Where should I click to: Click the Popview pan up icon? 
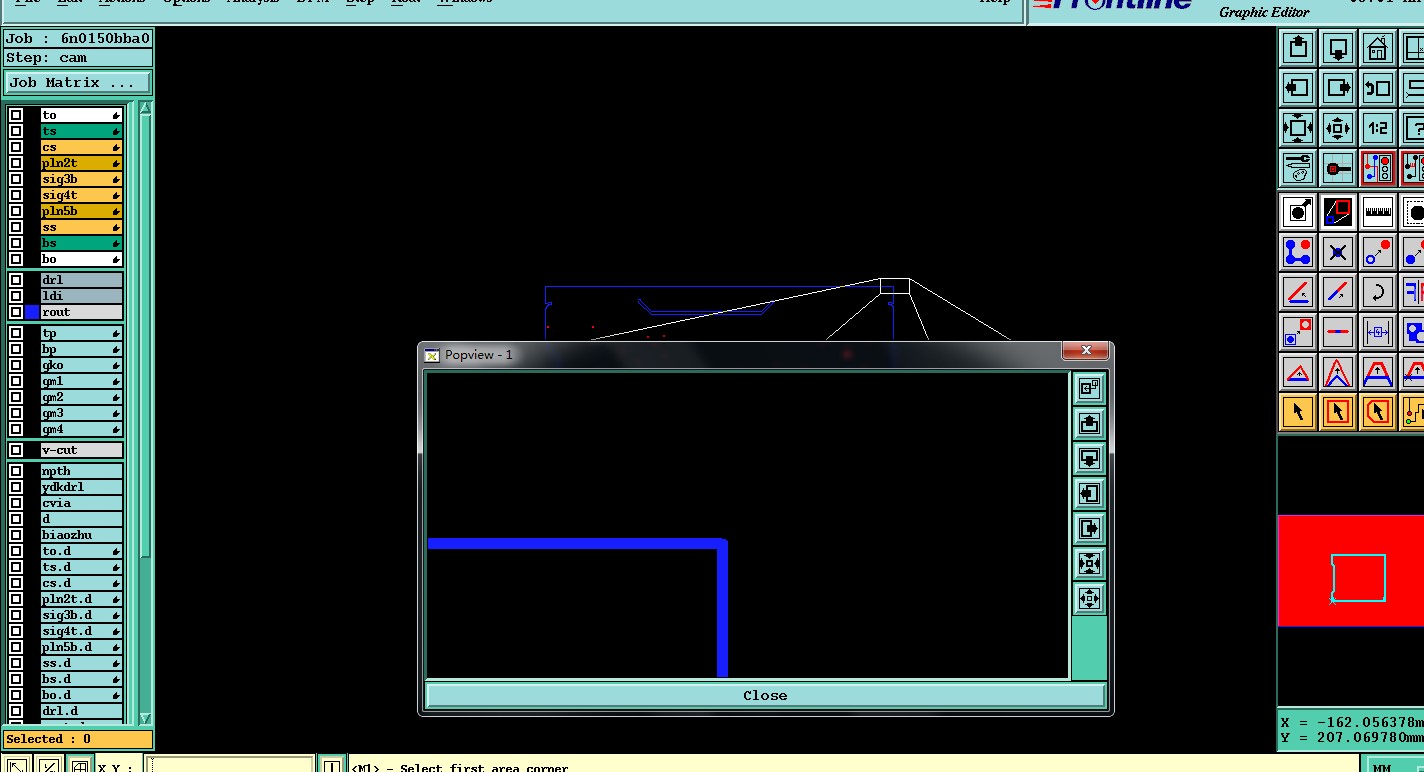1089,423
